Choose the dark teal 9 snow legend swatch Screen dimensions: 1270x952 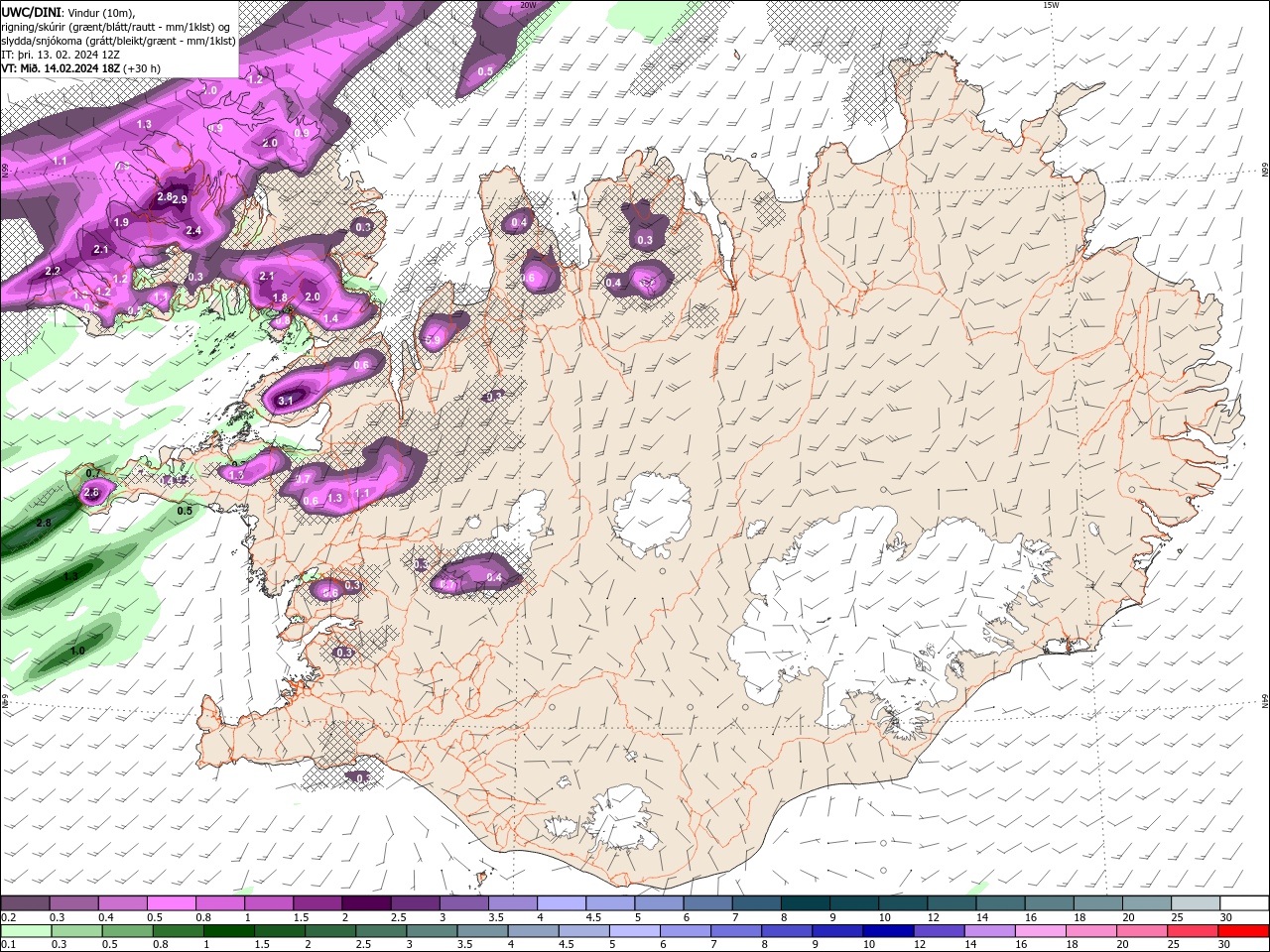click(x=854, y=903)
